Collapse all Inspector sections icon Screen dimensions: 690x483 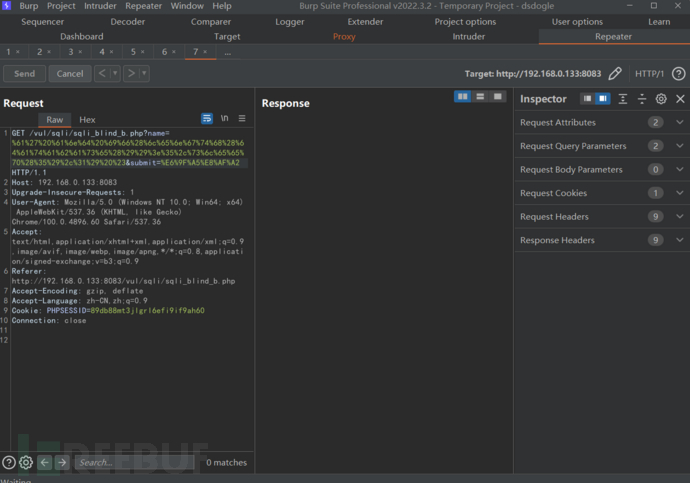(x=642, y=99)
